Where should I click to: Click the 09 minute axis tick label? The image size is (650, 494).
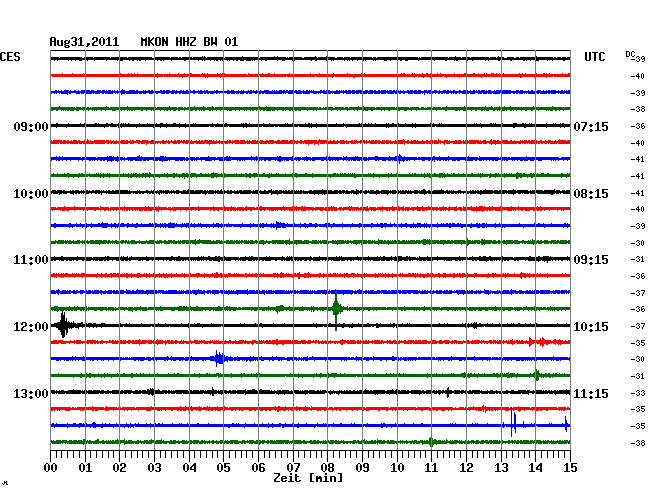pos(362,467)
